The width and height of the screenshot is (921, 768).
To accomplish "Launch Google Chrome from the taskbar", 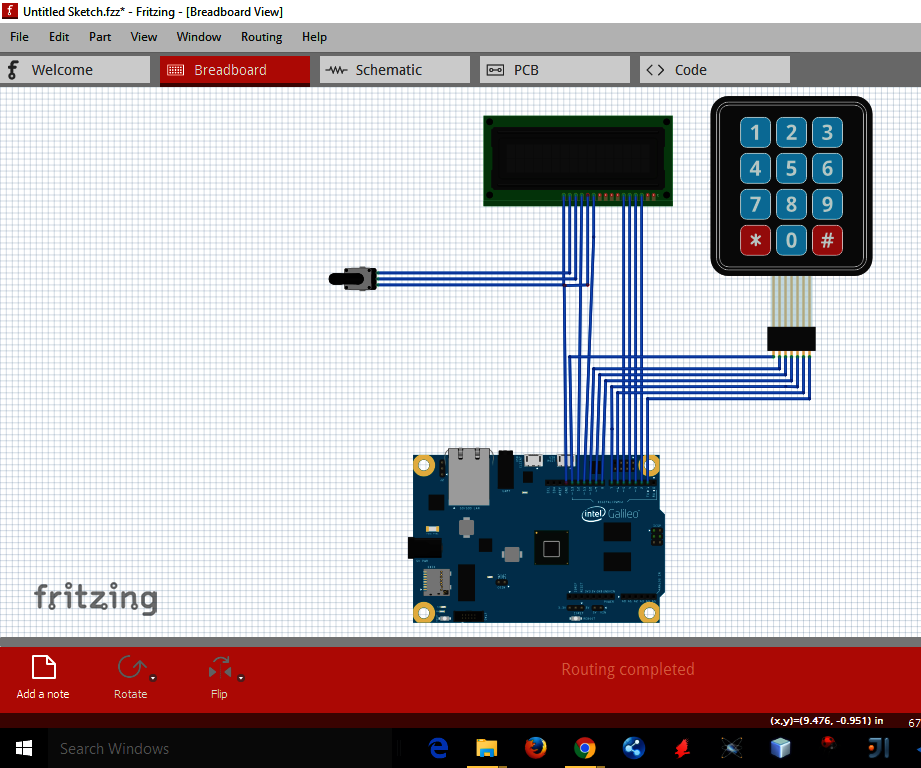I will point(585,747).
